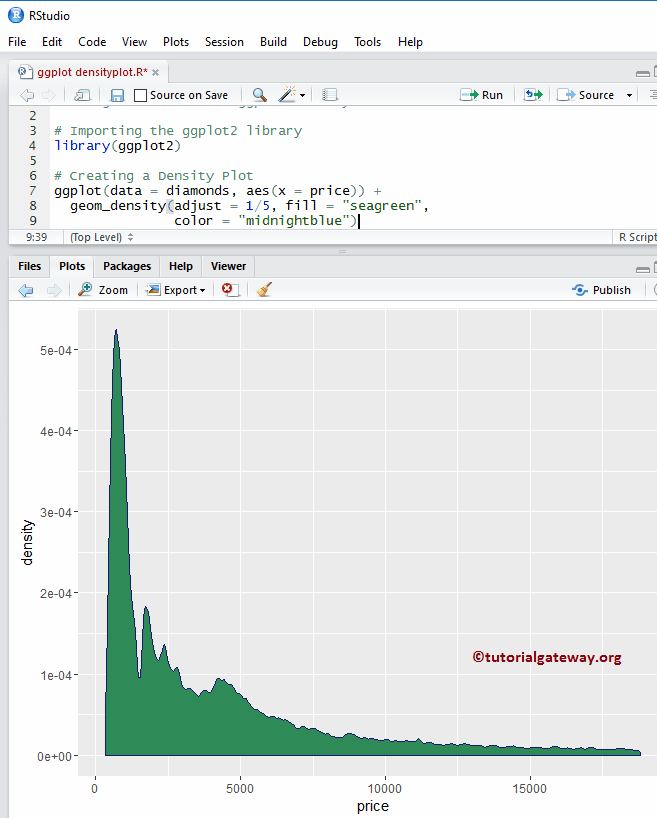Open code tools magic wand

pyautogui.click(x=286, y=94)
